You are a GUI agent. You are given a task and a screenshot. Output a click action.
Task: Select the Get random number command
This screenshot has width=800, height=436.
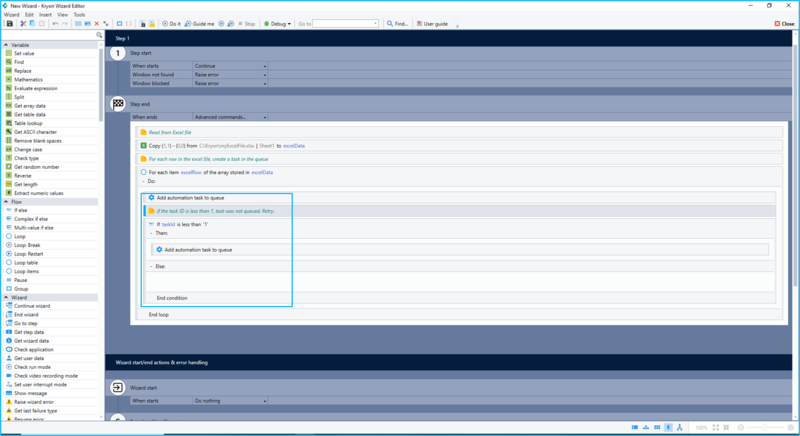(8, 167)
